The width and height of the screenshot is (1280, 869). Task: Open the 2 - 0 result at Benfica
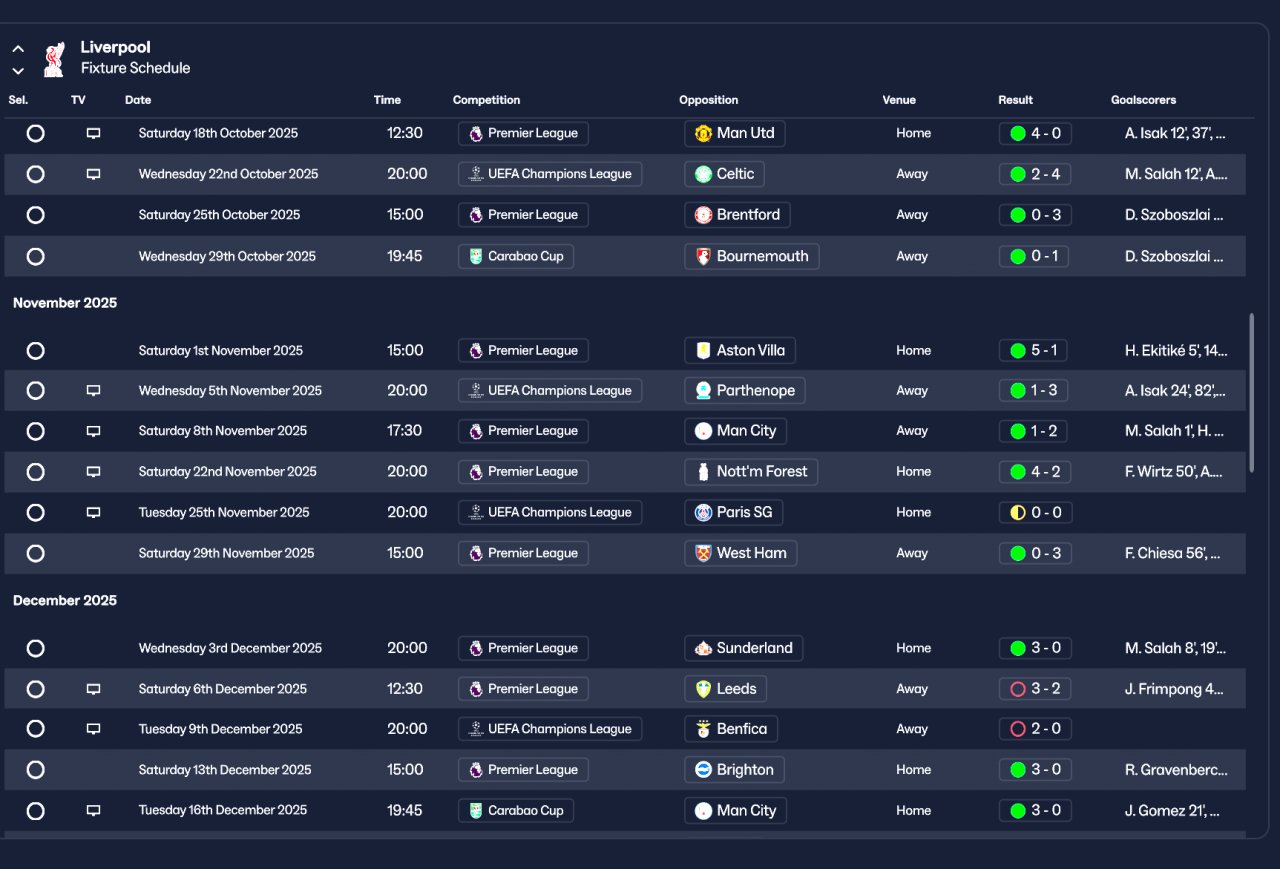coord(1035,729)
